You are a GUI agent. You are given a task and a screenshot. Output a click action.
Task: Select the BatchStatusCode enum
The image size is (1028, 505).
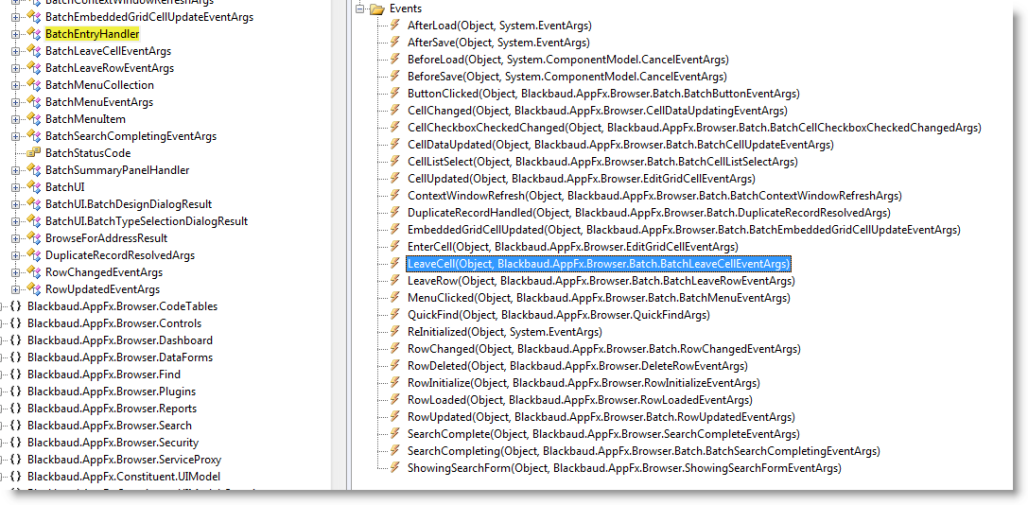(x=88, y=153)
